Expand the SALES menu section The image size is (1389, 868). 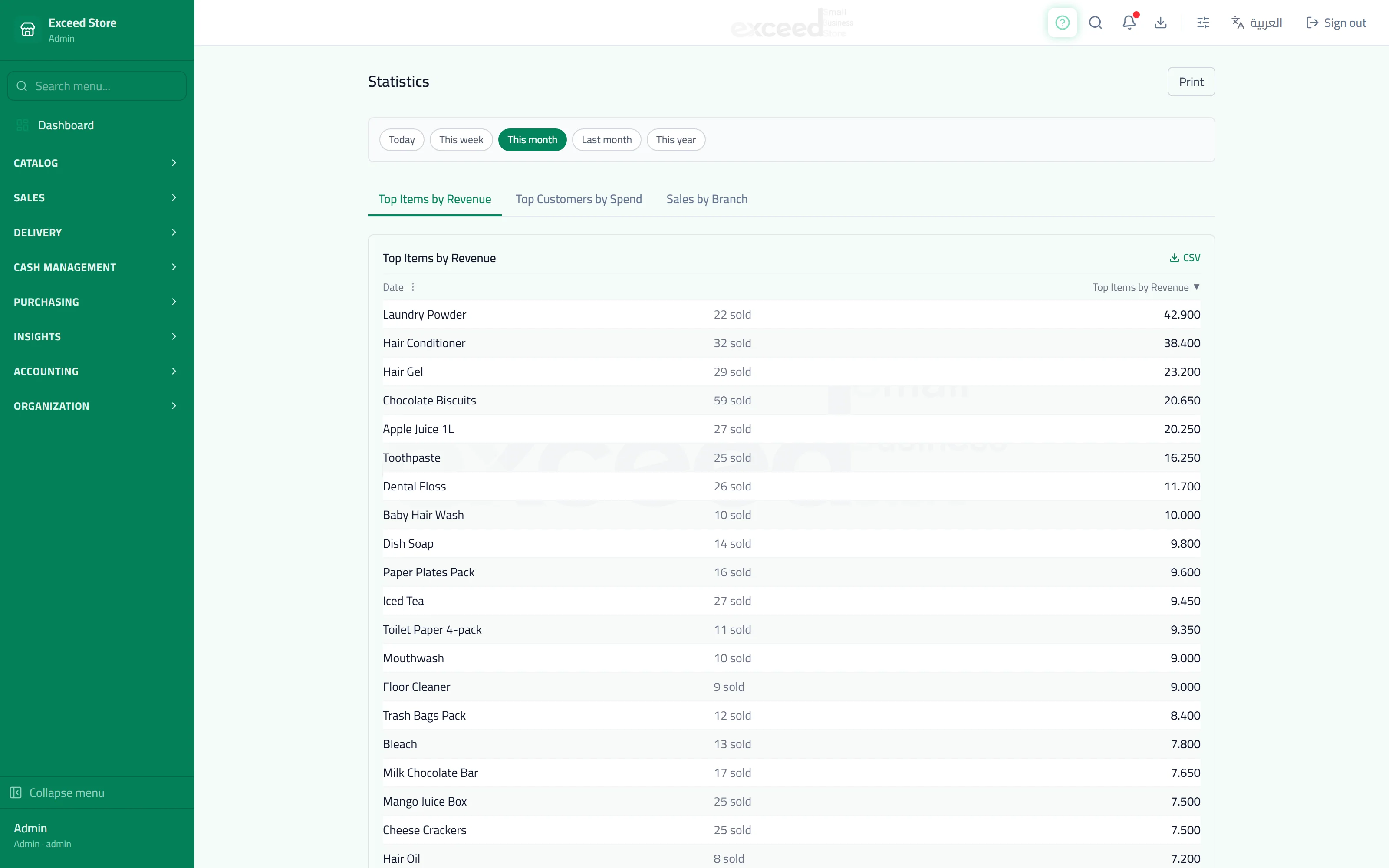coord(96,197)
